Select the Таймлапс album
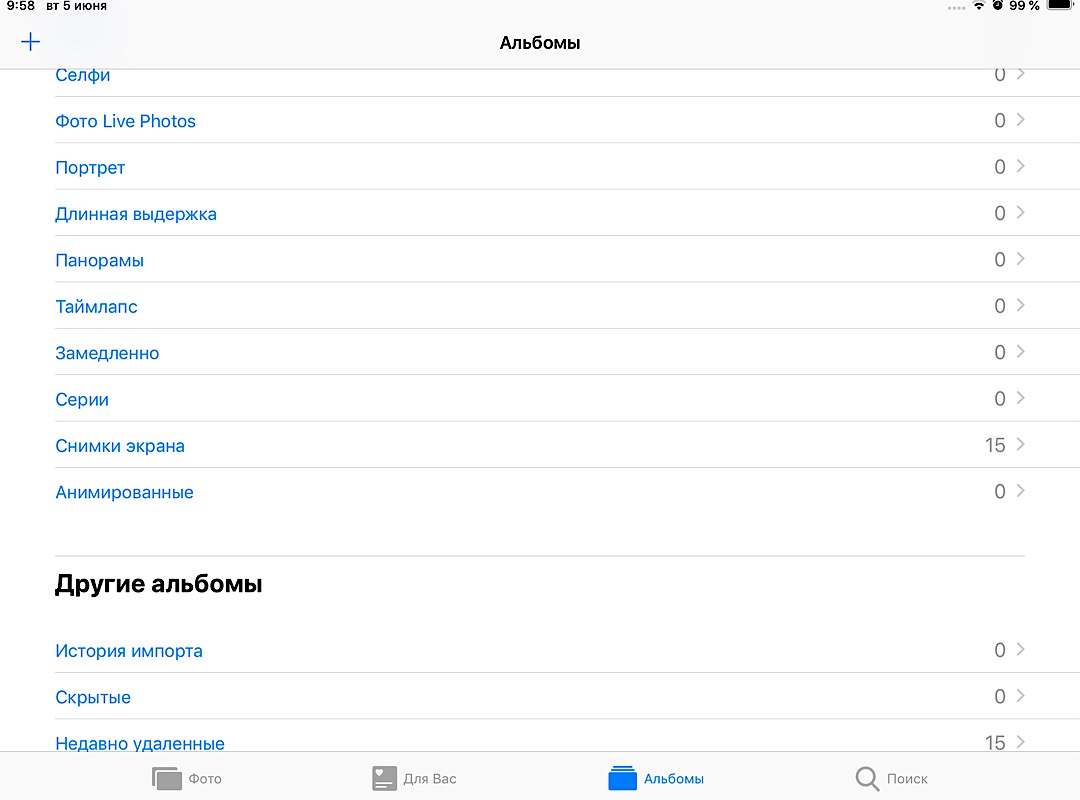Screen dimensions: 1080x800 (x=96, y=307)
